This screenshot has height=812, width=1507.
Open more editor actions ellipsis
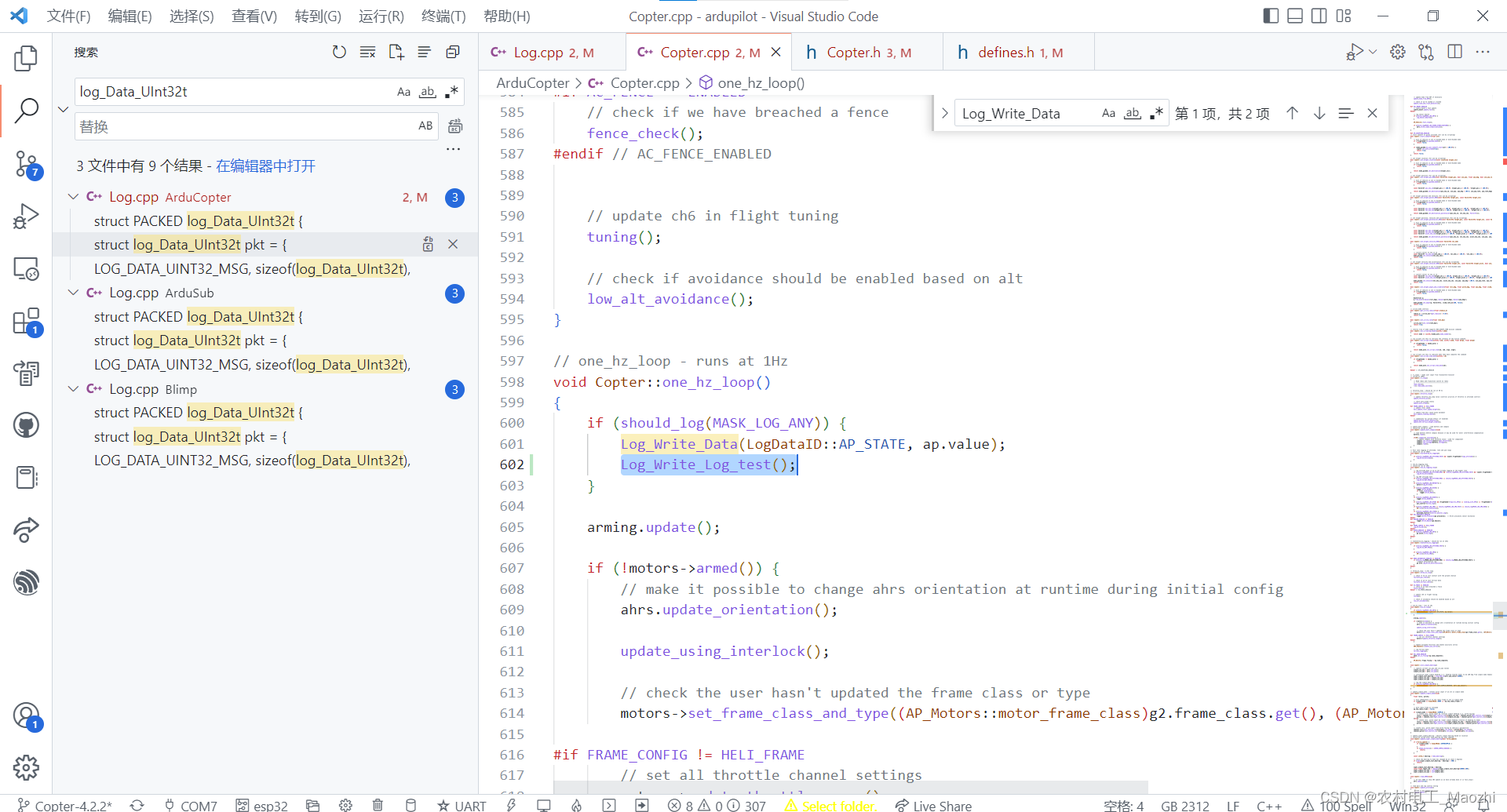[x=1483, y=52]
